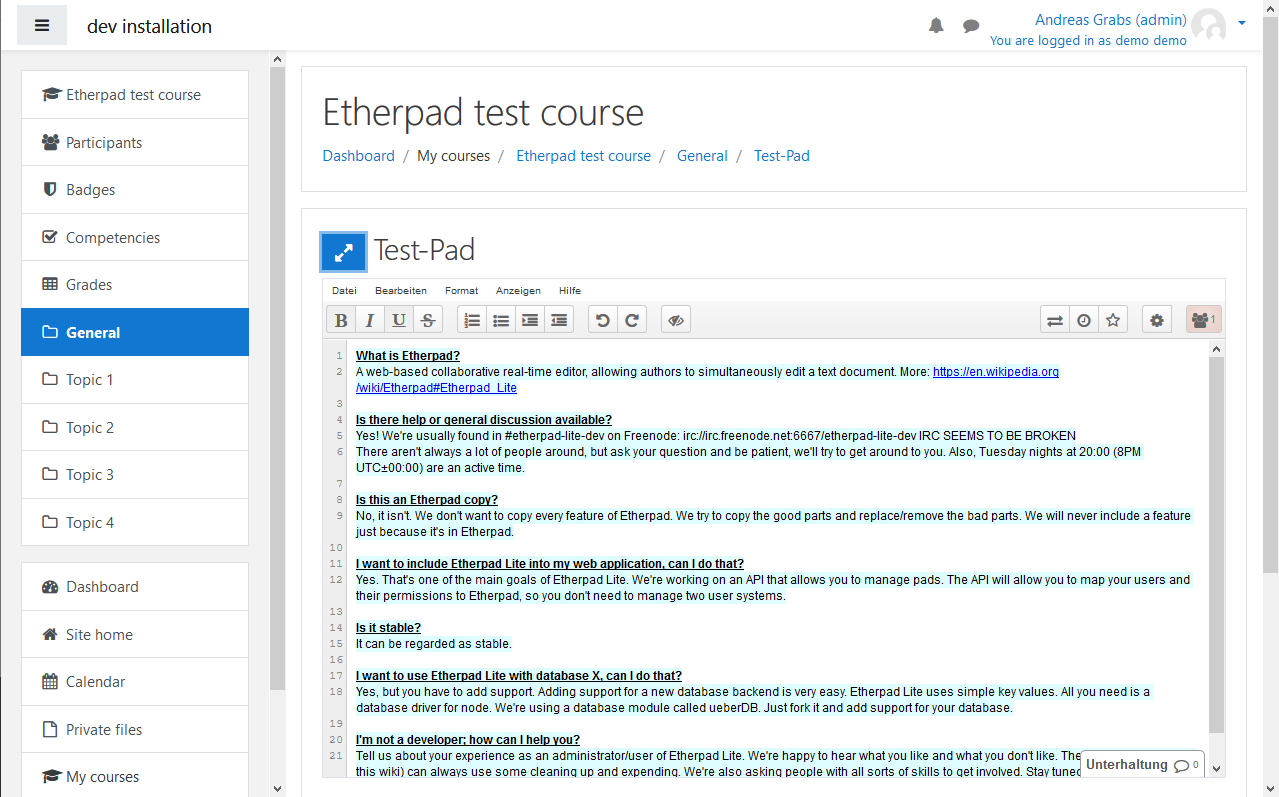
Task: Undo the last pad edit
Action: pos(603,320)
